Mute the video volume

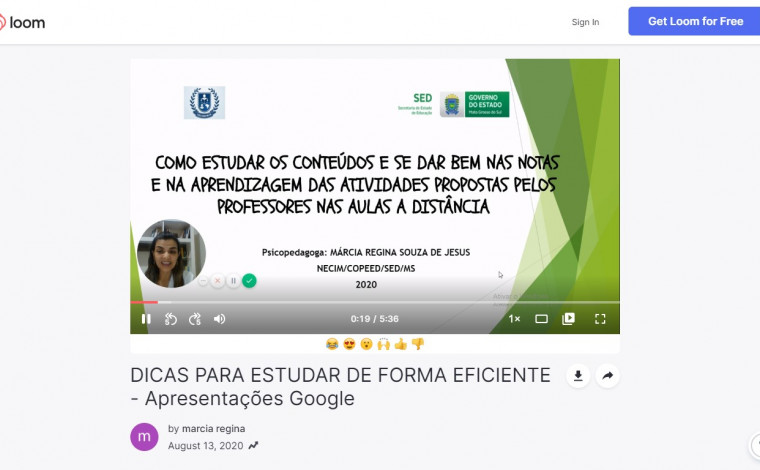pos(220,319)
